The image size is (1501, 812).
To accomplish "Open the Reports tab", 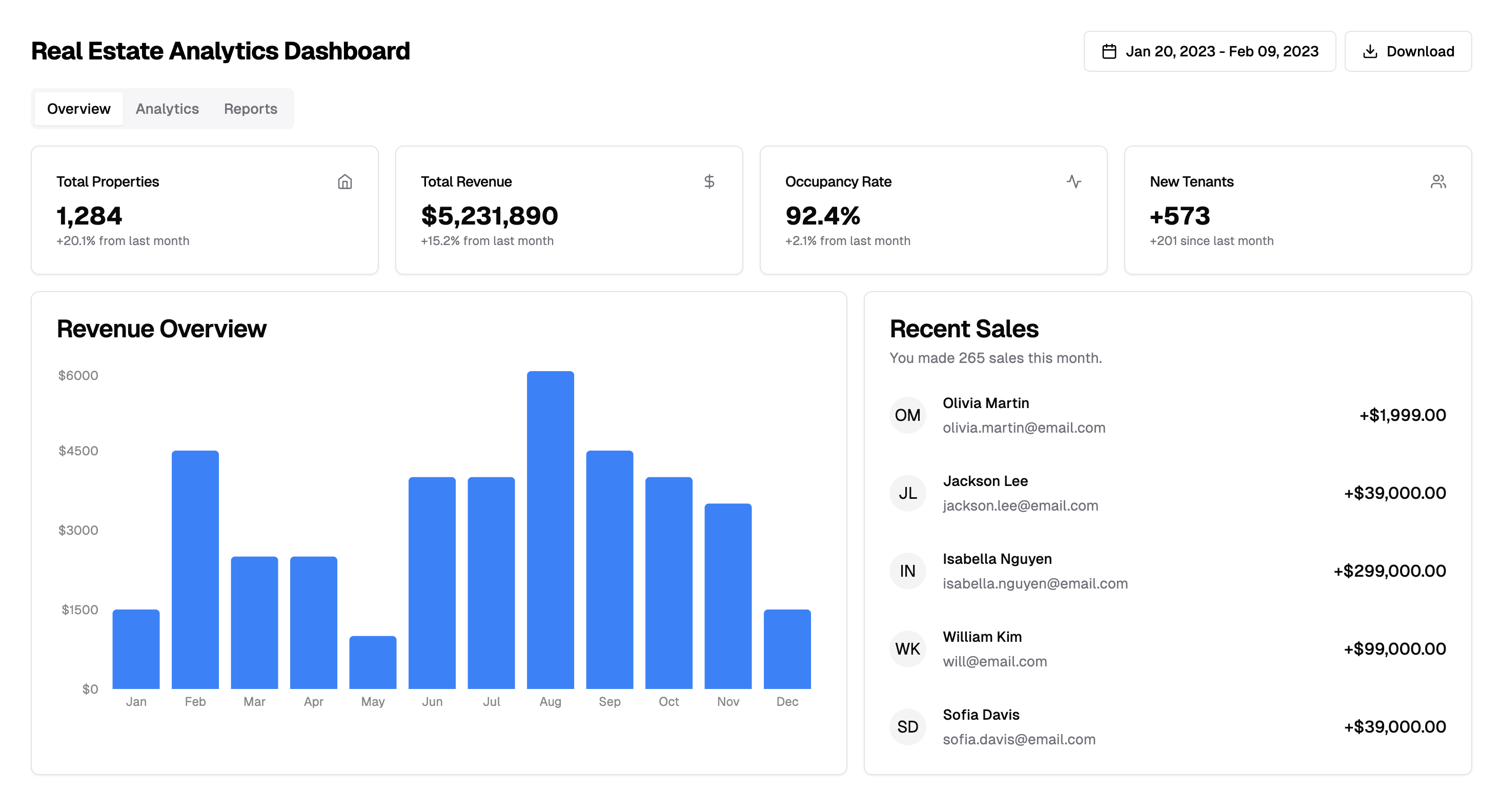I will 251,108.
